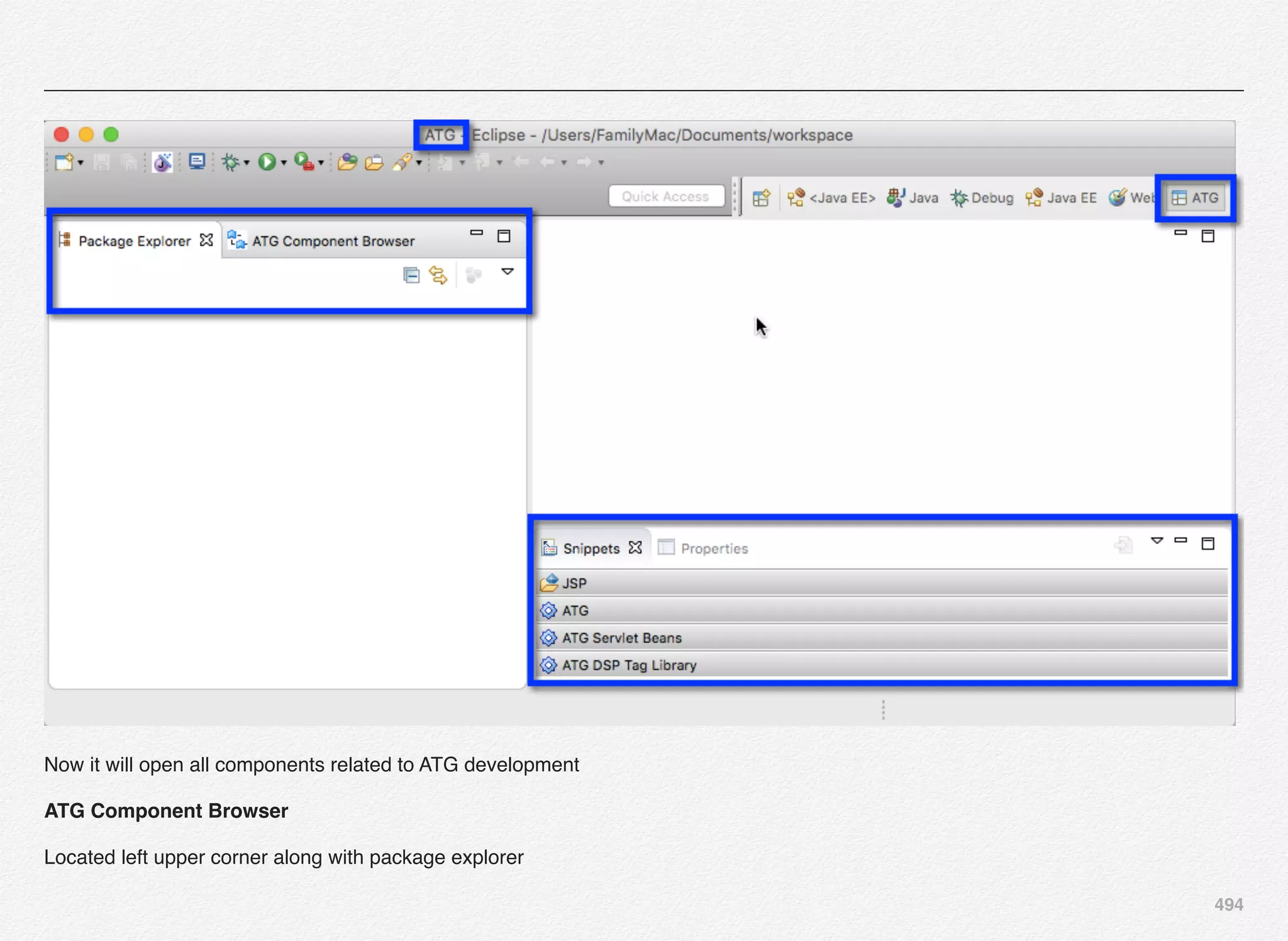The image size is (1288, 941).
Task: Open the Search dropdown arrow
Action: [x=419, y=164]
